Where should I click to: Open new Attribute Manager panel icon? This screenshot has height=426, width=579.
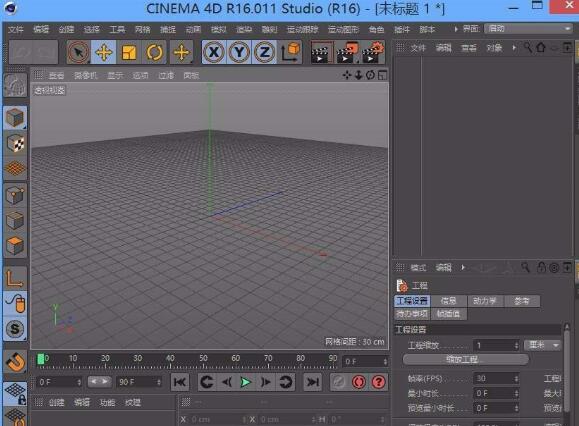(x=567, y=267)
